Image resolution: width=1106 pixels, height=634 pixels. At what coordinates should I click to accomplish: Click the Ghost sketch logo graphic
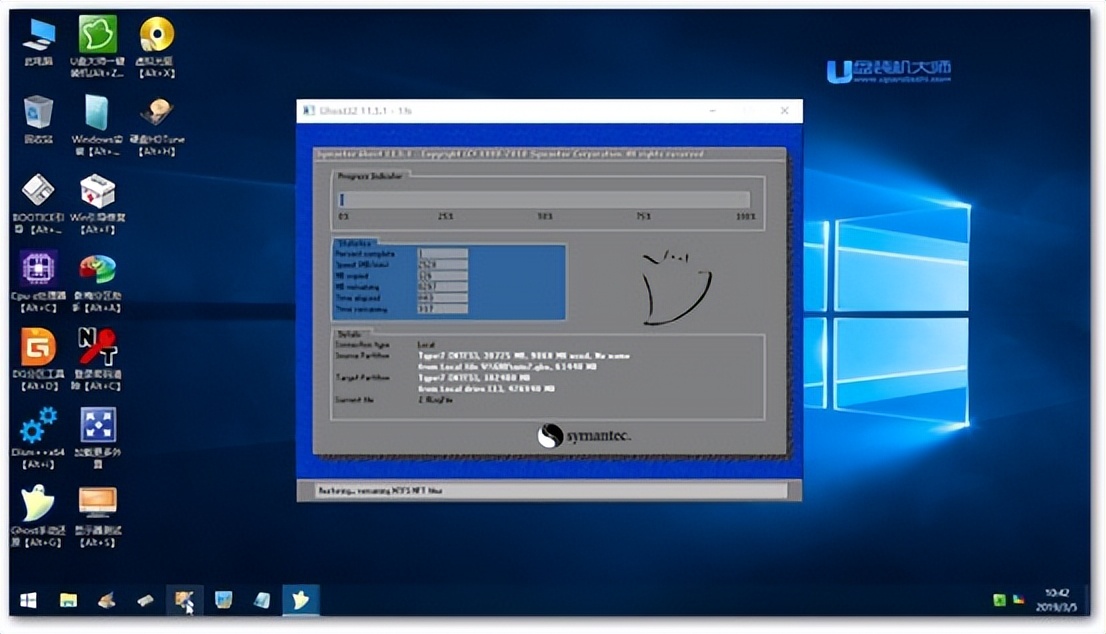[x=676, y=288]
